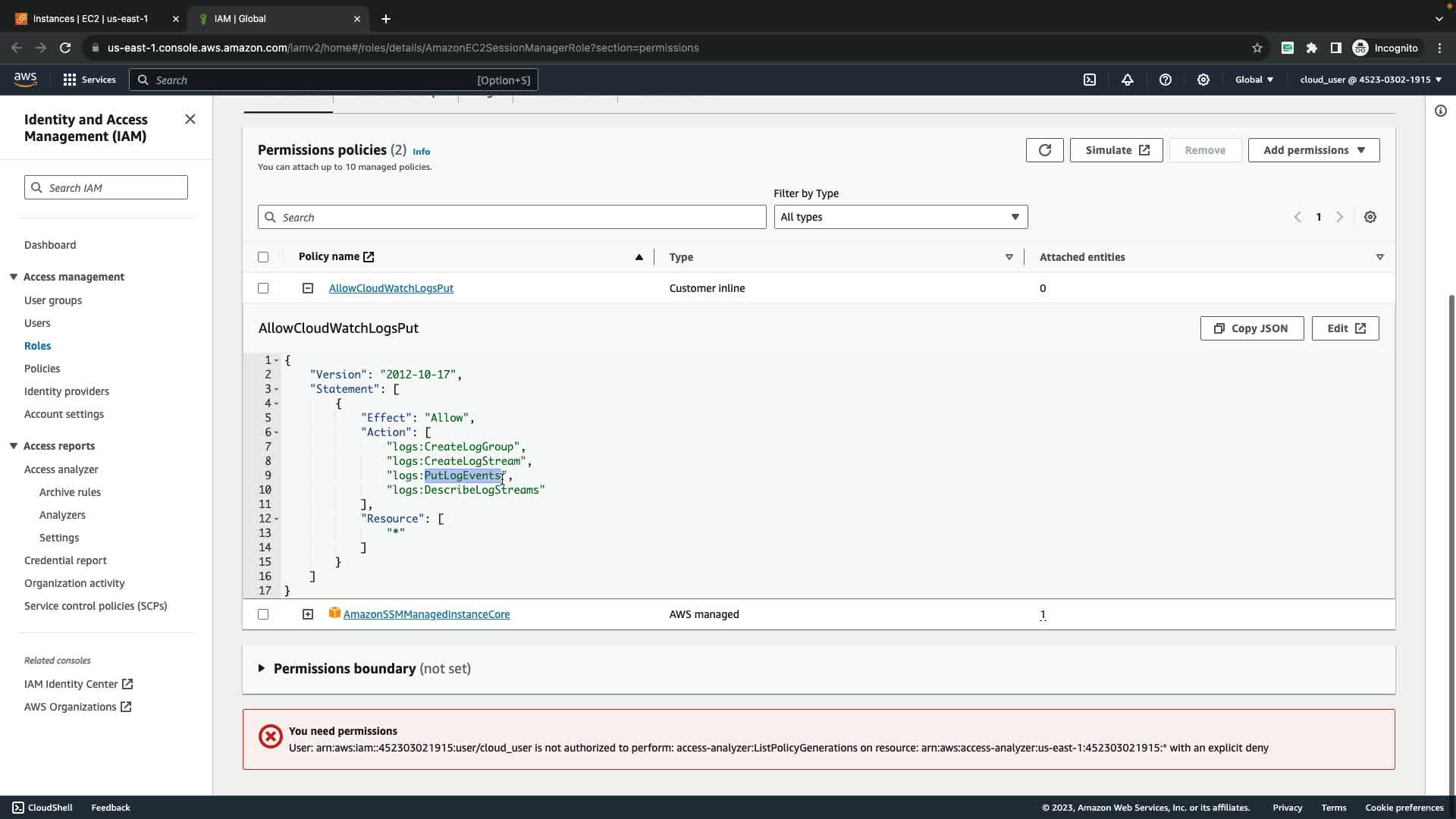Image resolution: width=1456 pixels, height=819 pixels.
Task: Go to Policies in the IAM sidebar
Action: point(42,369)
